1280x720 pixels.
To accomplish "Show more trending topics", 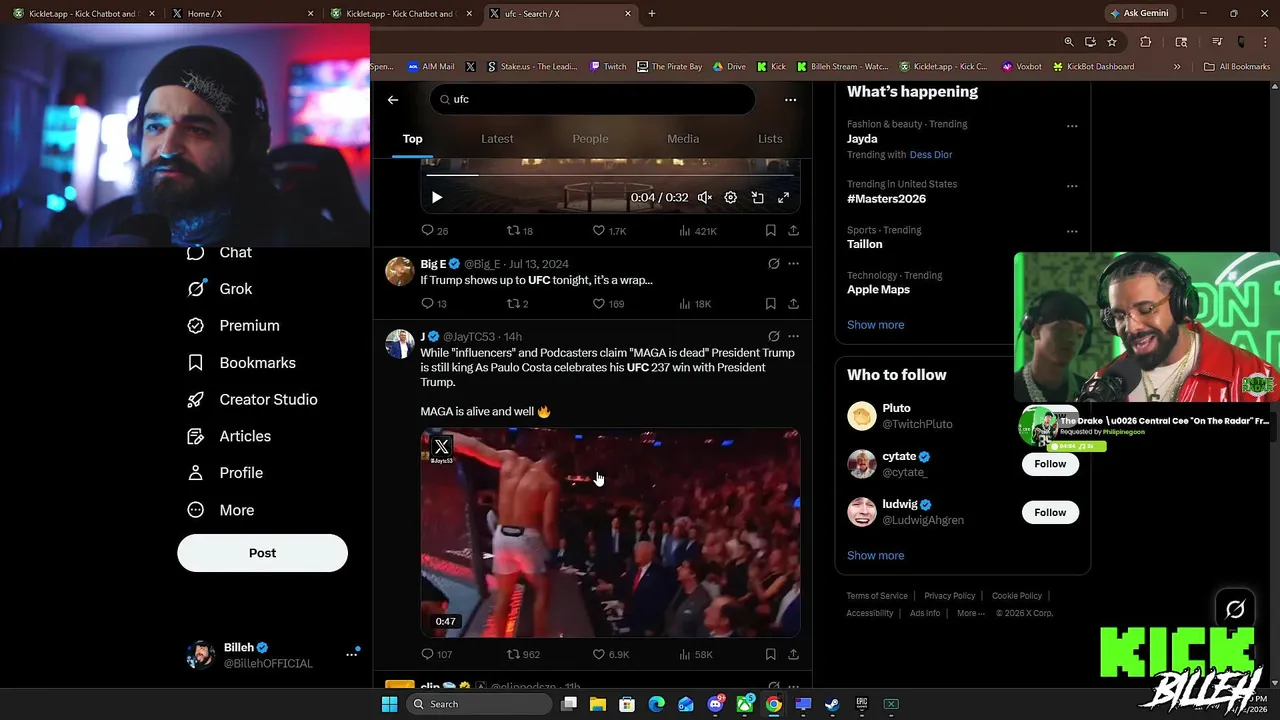I will pos(875,325).
